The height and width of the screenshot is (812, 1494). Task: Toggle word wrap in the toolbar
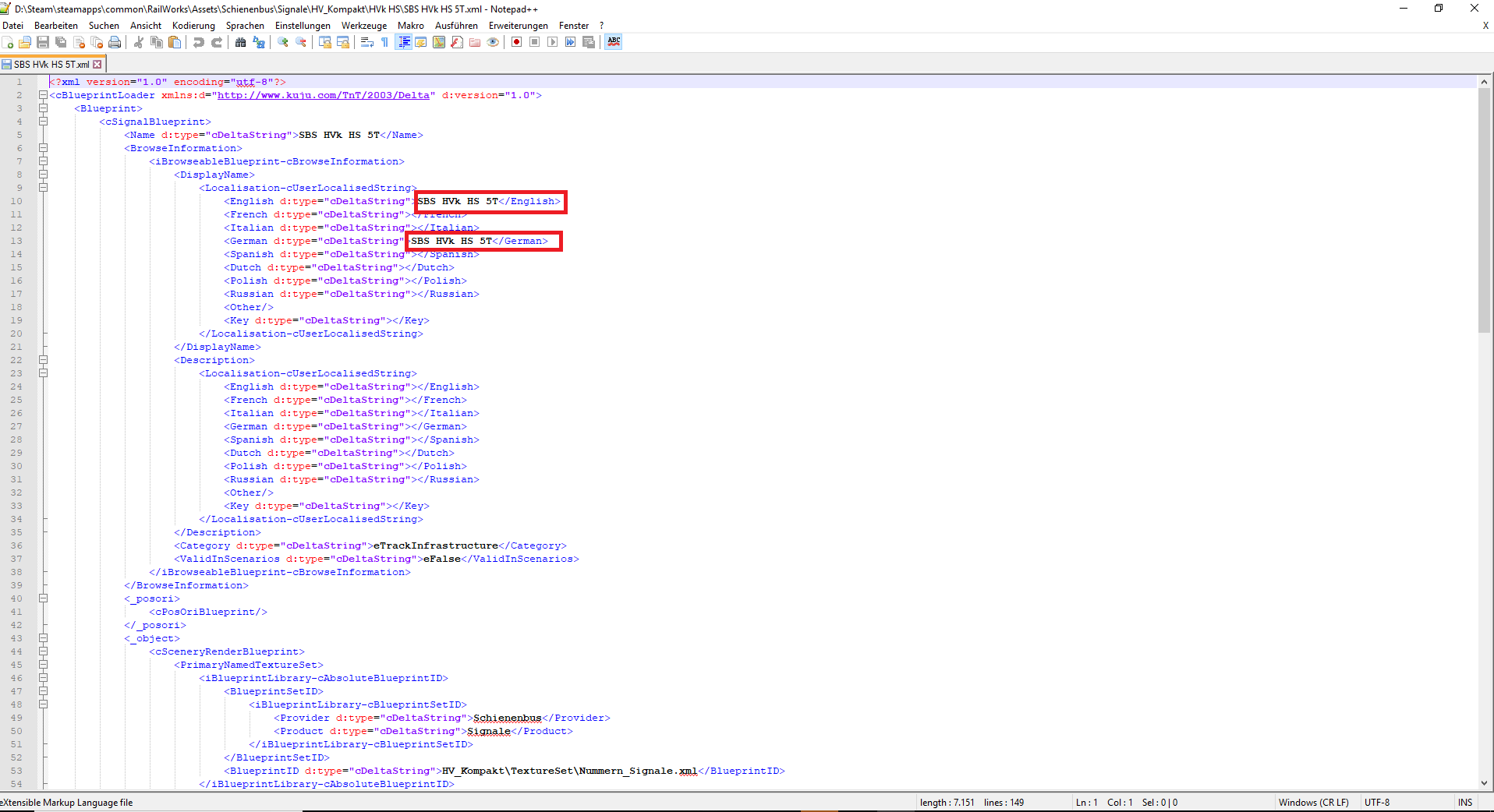pyautogui.click(x=367, y=42)
